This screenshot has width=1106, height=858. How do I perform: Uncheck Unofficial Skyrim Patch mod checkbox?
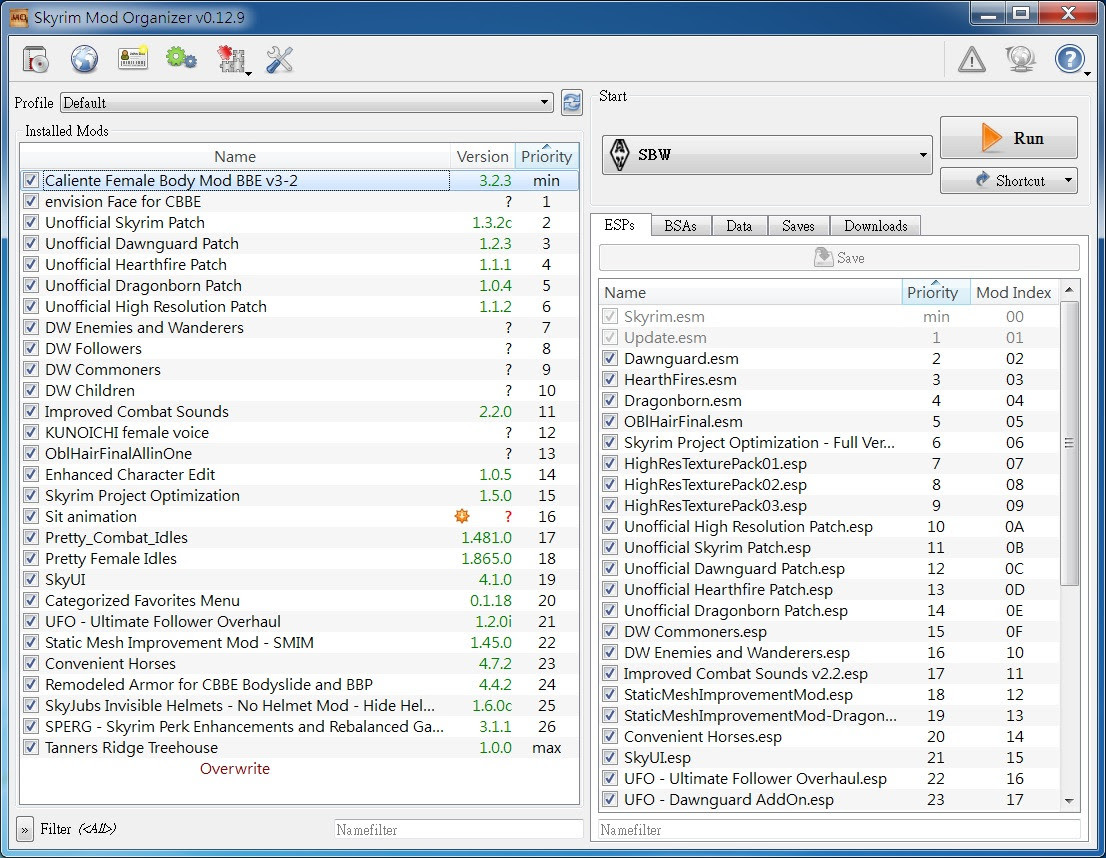(x=31, y=222)
